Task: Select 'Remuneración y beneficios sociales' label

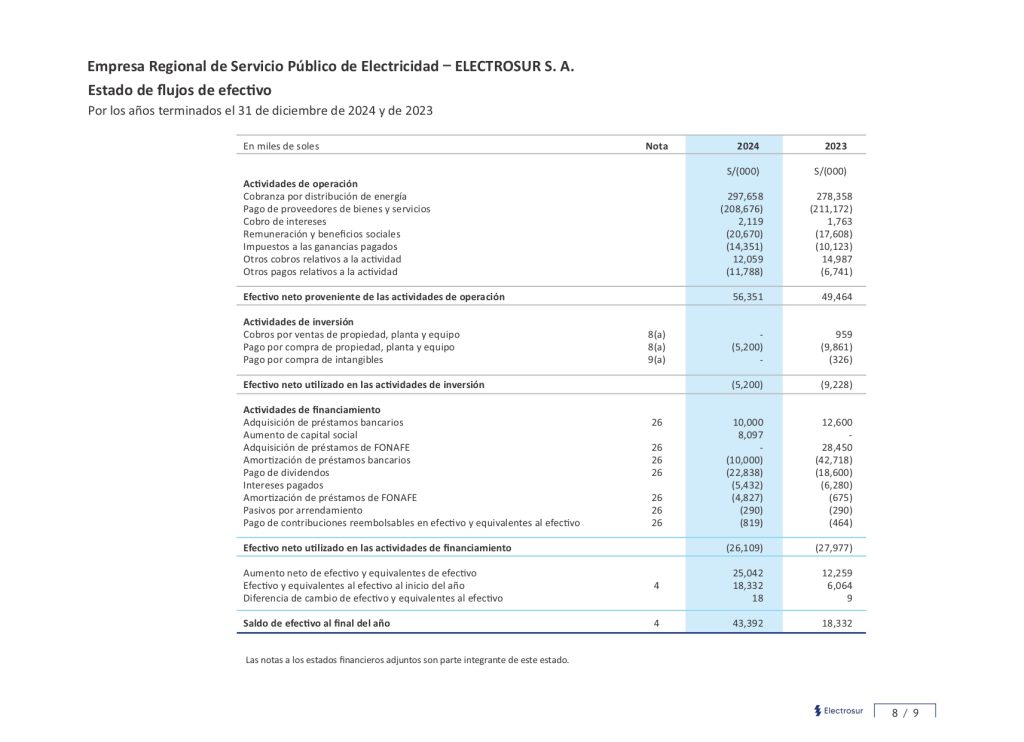Action: click(x=322, y=234)
